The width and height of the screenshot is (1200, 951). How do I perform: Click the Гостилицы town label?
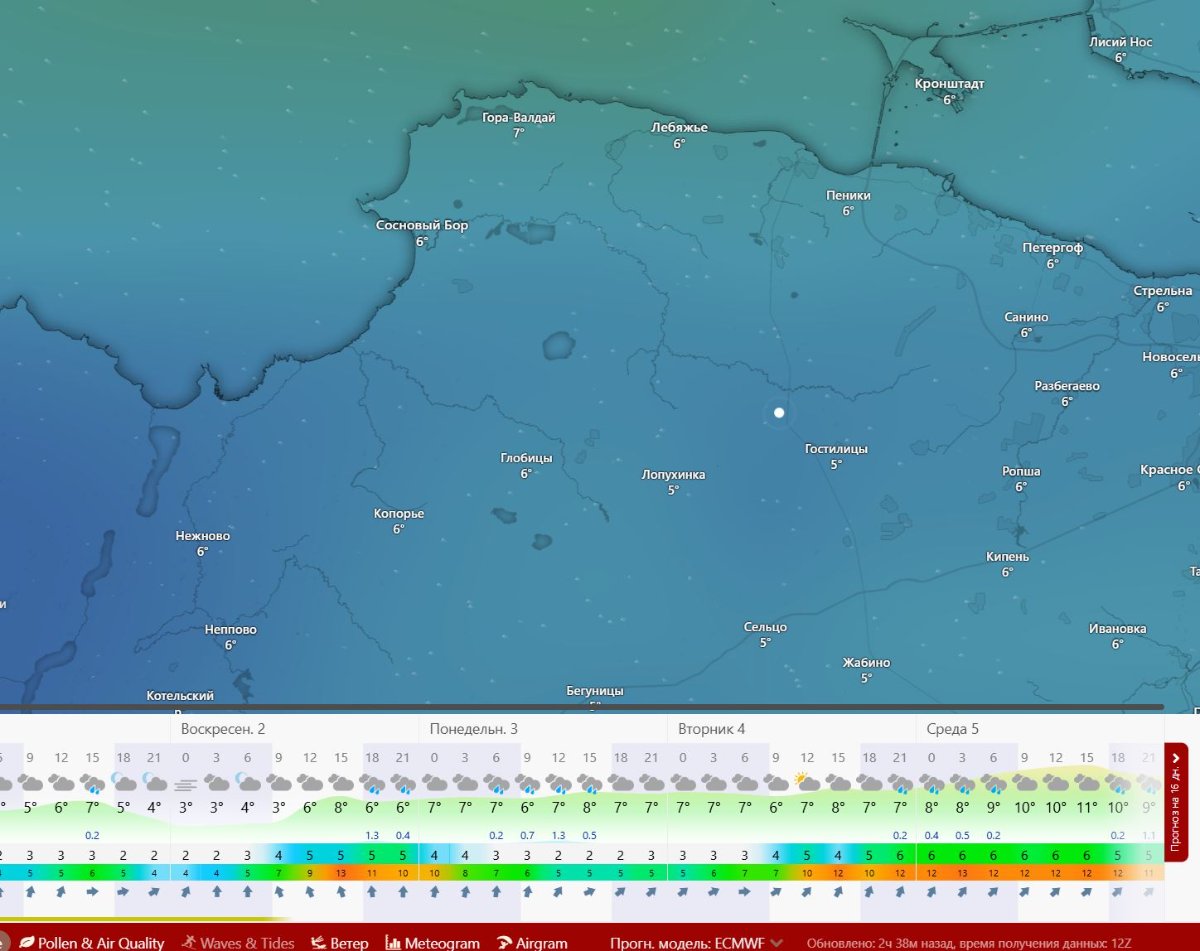[x=836, y=449]
